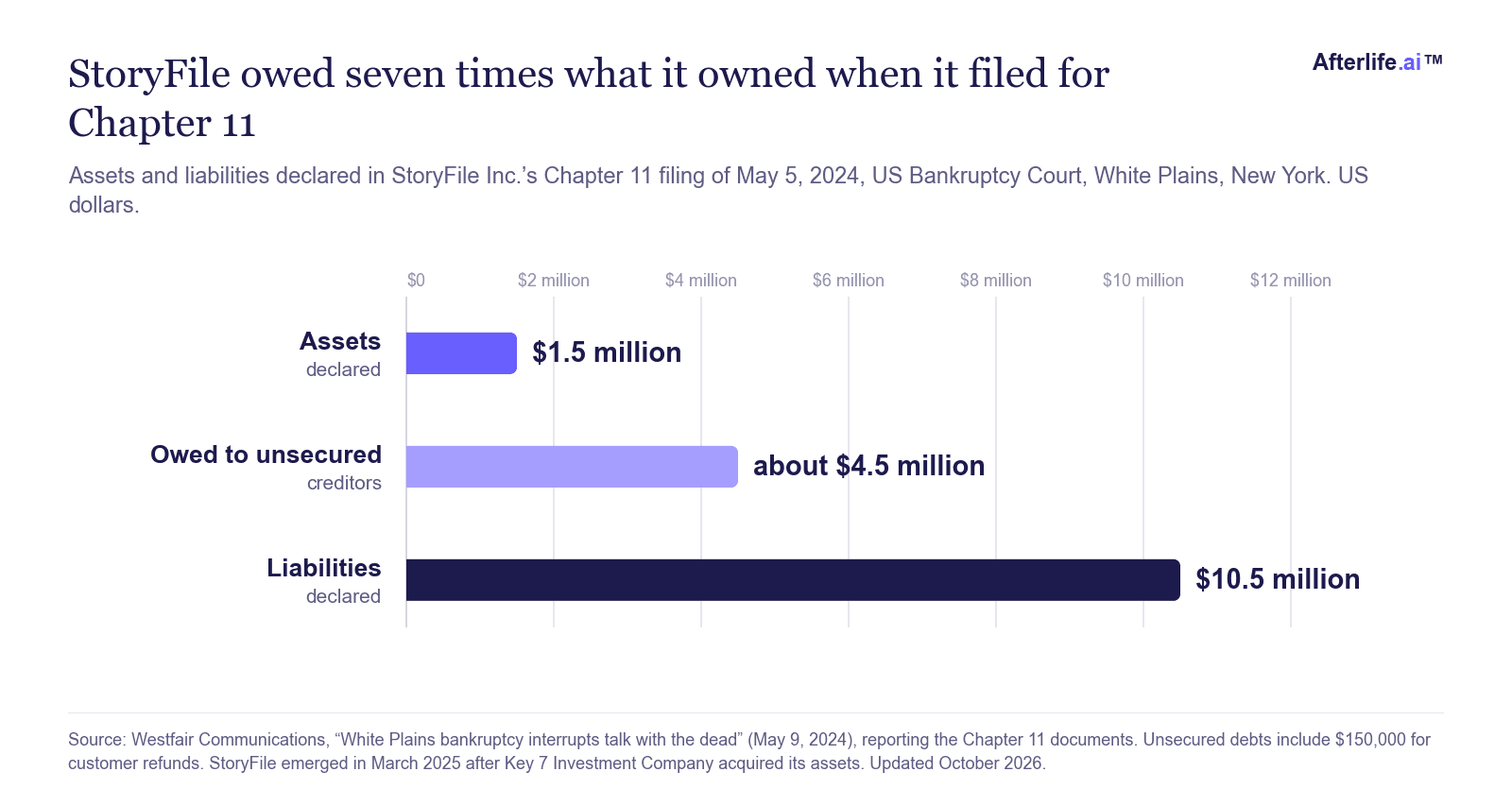Click the $8 million axis tick
The height and width of the screenshot is (806, 1512).
pos(996,281)
